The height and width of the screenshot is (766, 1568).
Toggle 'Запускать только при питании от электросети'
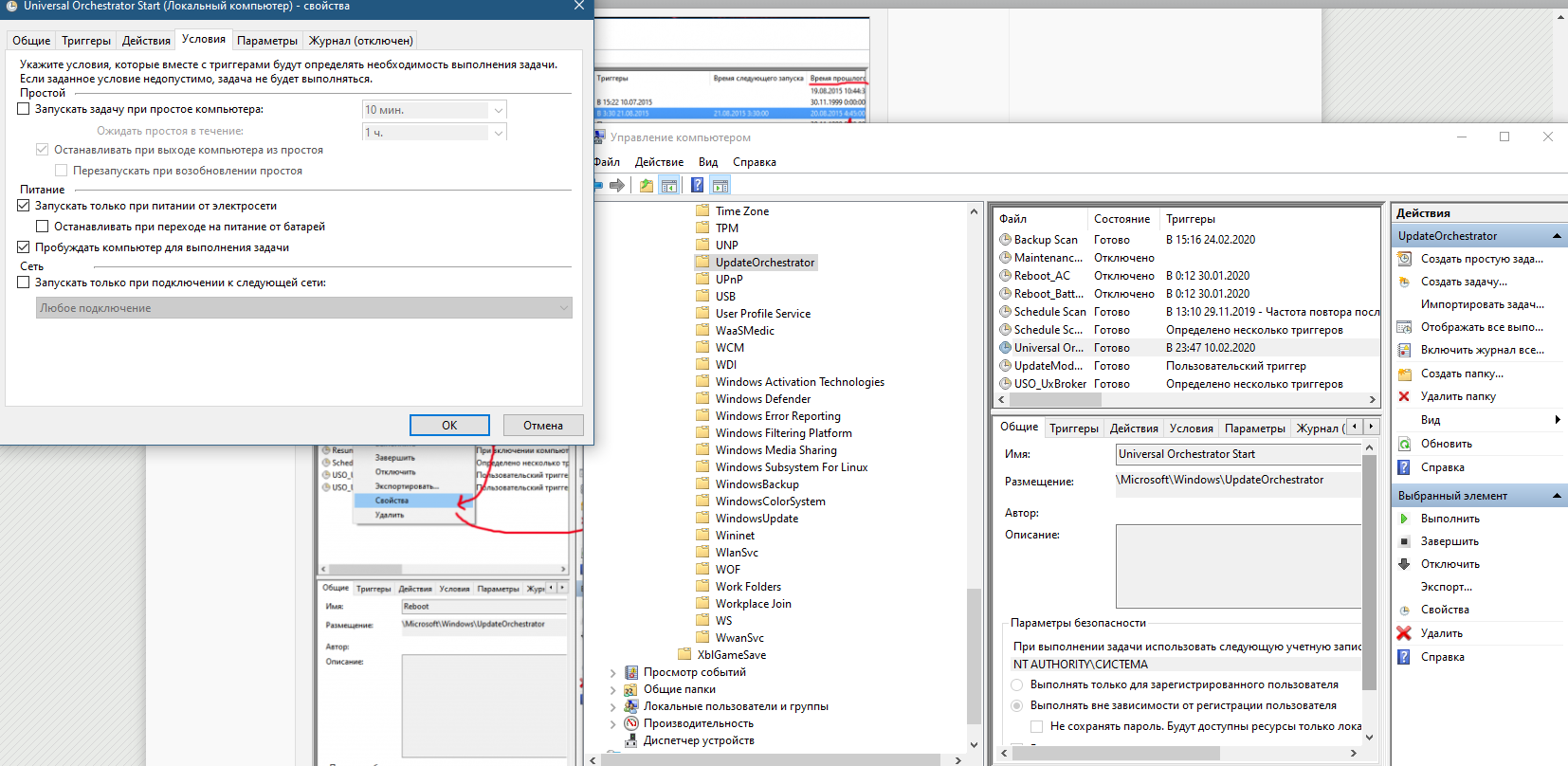[24, 206]
